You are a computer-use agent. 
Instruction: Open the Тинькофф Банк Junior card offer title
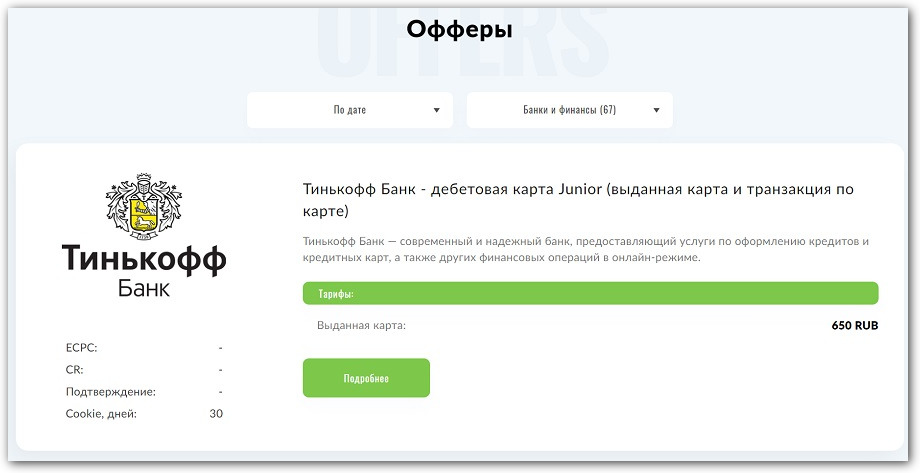[578, 200]
